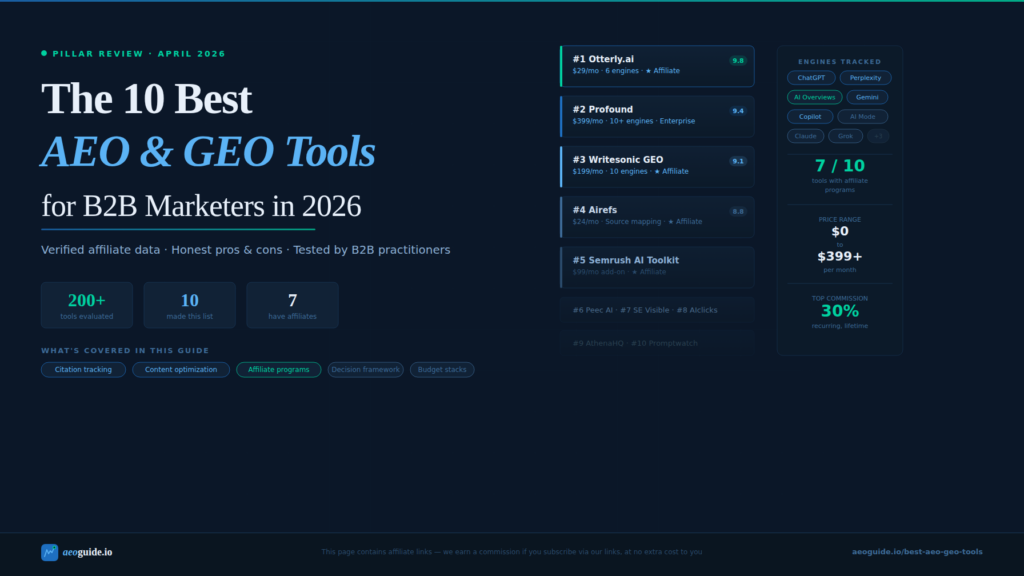Click the 8.8 score badge on Airefs
The image size is (1024, 576).
coord(738,211)
